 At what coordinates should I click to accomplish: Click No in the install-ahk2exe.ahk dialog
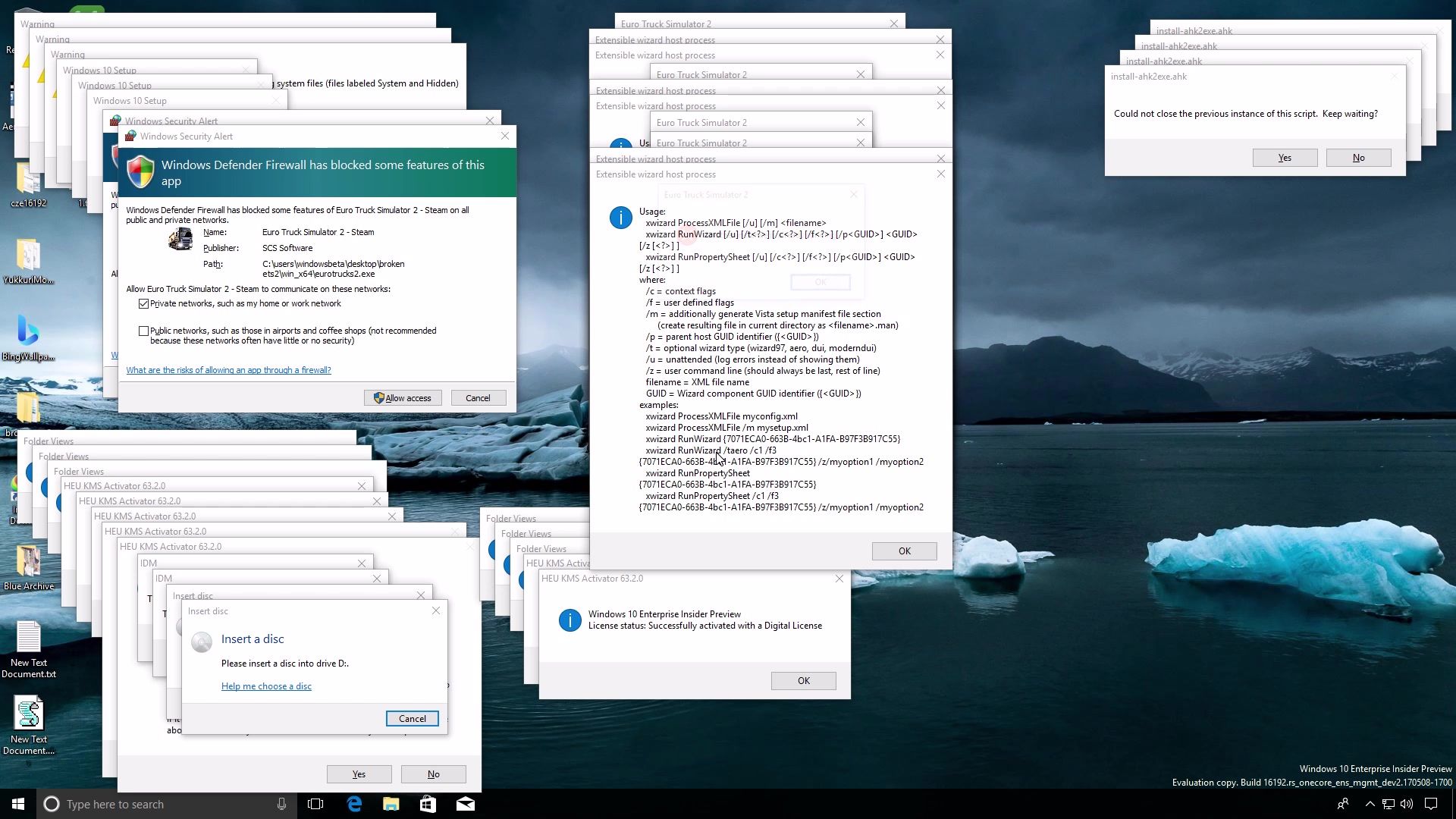pyautogui.click(x=1358, y=158)
